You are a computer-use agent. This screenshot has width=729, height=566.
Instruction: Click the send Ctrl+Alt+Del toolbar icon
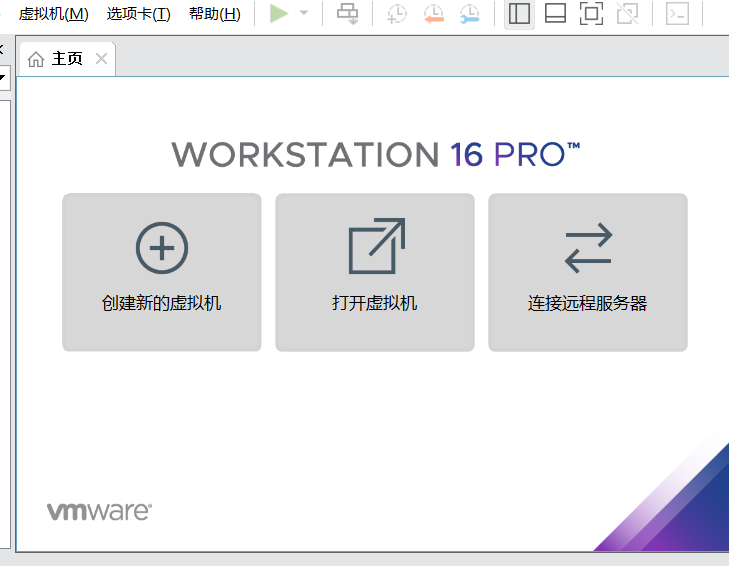(348, 13)
